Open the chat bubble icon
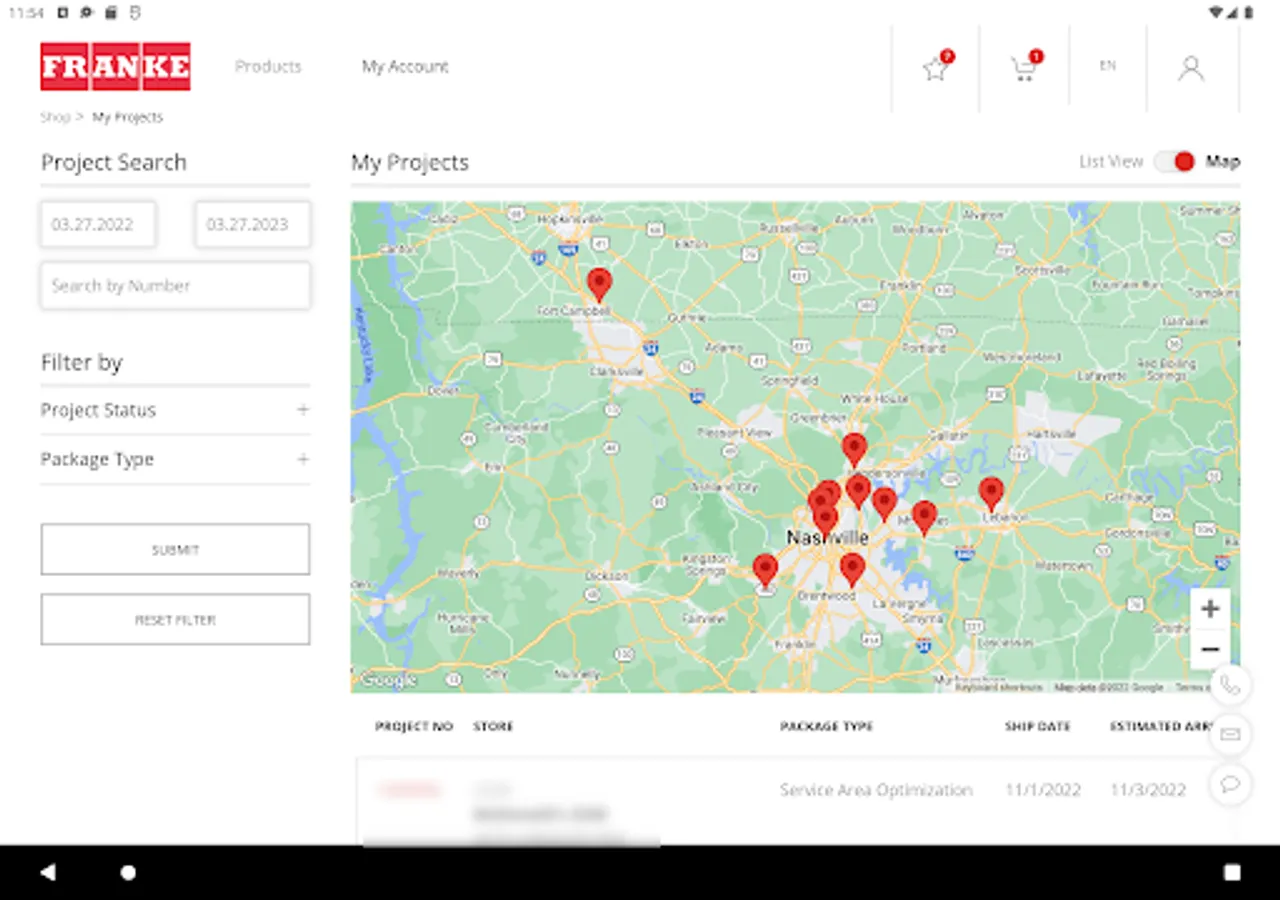Screen dimensions: 1280x900 (1230, 785)
